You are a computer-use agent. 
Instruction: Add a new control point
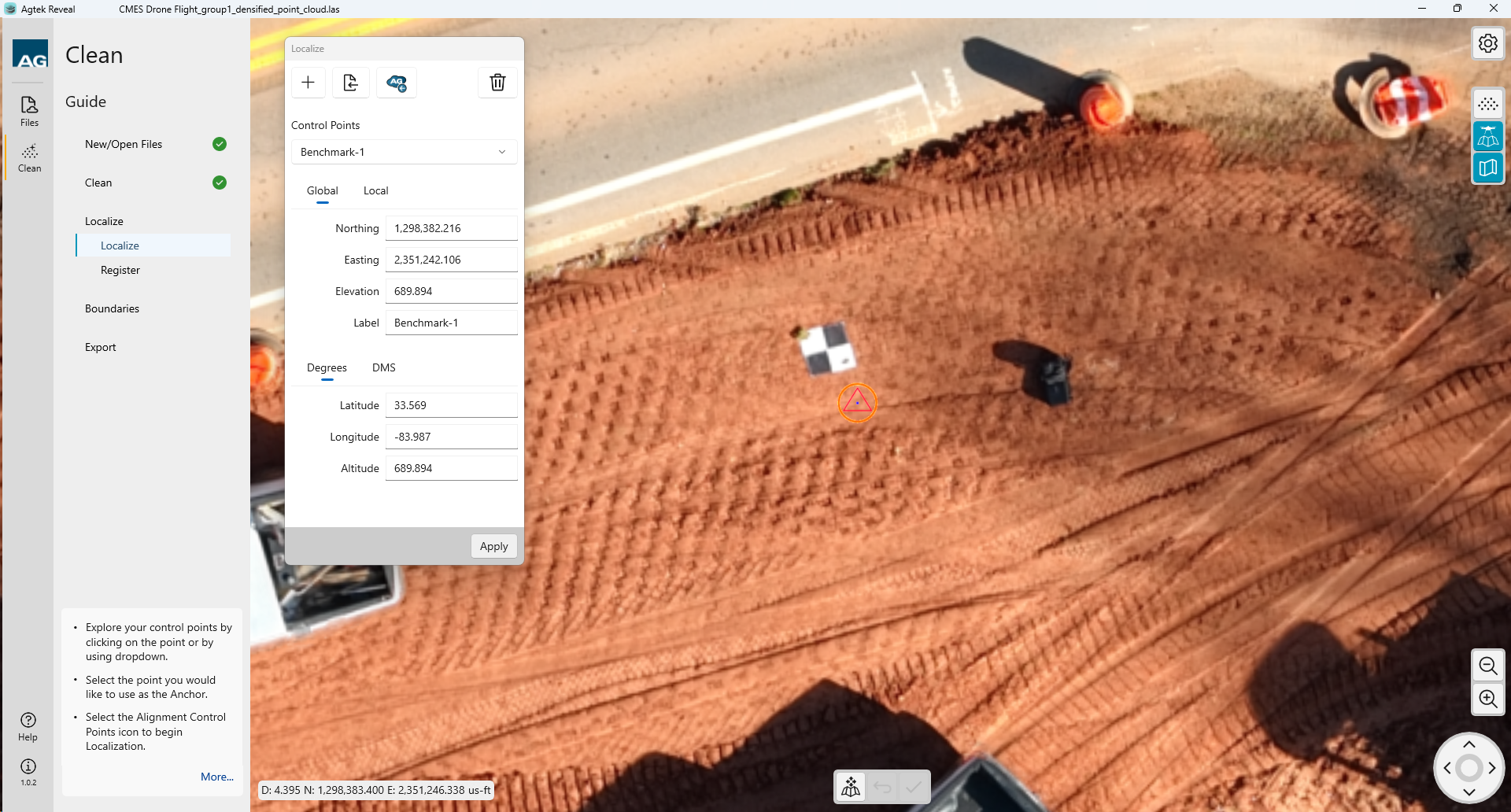coord(308,83)
